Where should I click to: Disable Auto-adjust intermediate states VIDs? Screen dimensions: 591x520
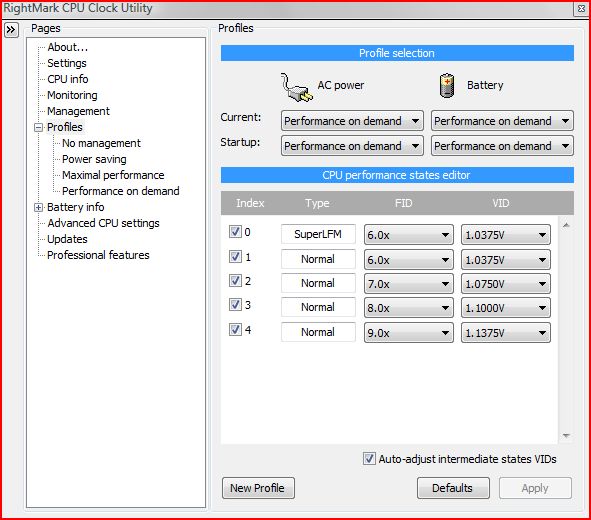tap(369, 459)
